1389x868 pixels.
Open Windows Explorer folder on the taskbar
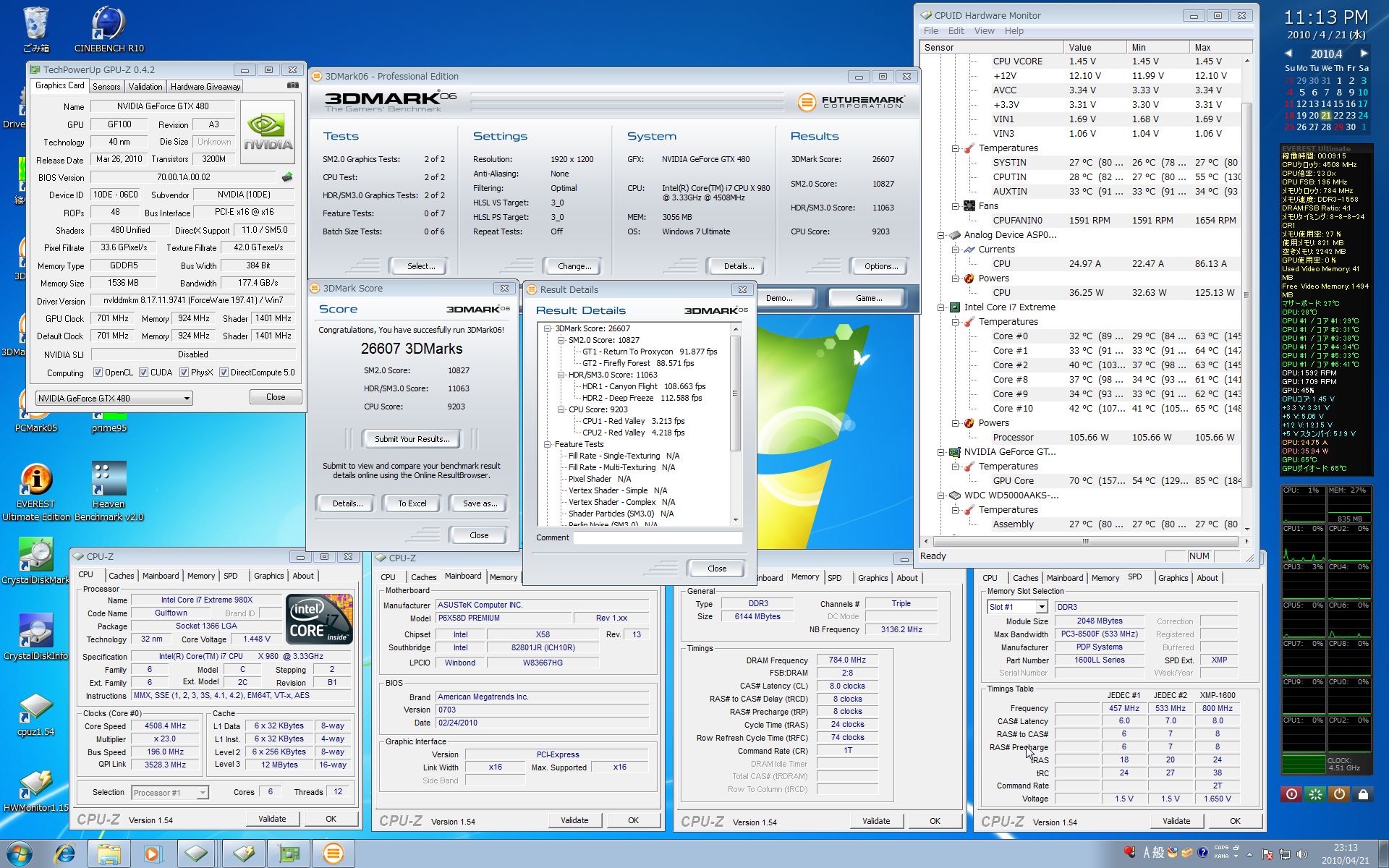pos(109,854)
